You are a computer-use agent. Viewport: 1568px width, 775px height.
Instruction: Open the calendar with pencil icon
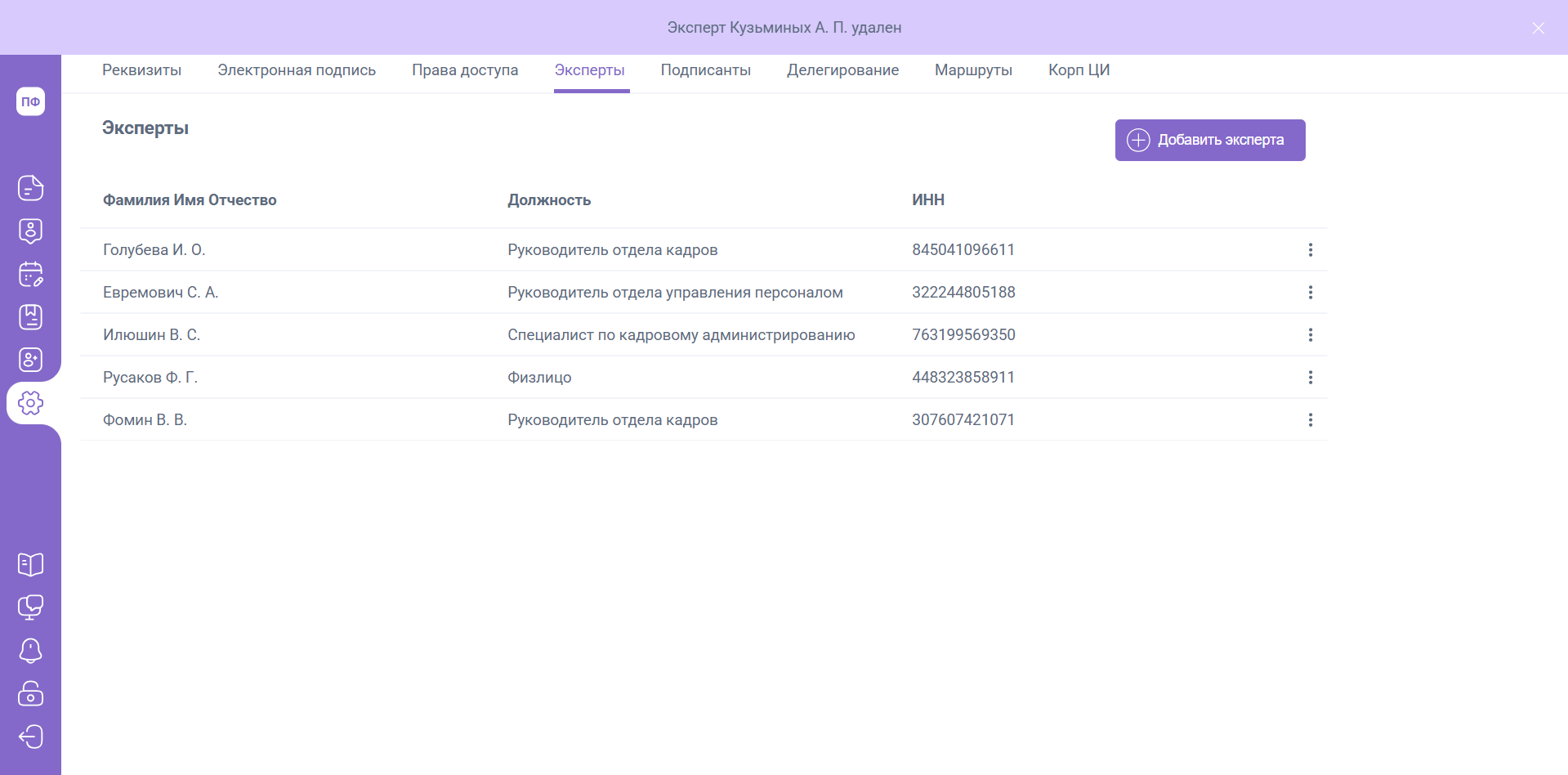tap(30, 275)
